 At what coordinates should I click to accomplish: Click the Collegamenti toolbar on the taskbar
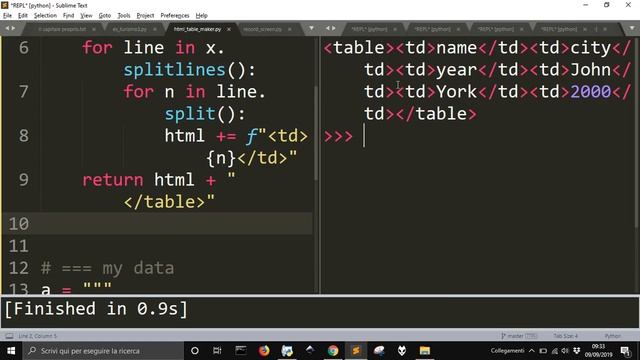click(x=507, y=351)
